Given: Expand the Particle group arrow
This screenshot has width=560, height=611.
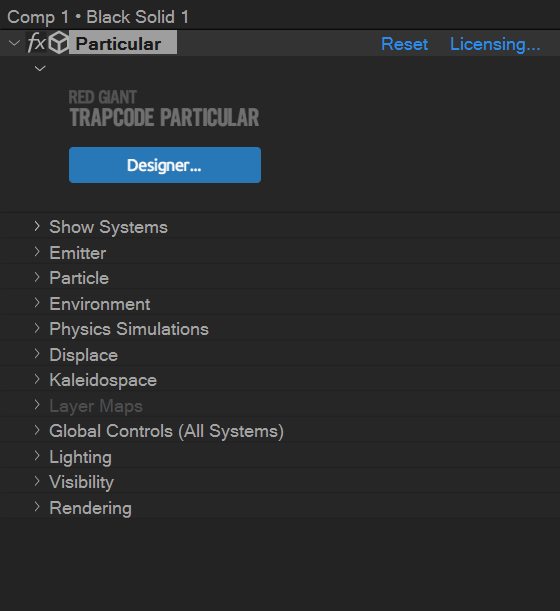Looking at the screenshot, I should (37, 277).
